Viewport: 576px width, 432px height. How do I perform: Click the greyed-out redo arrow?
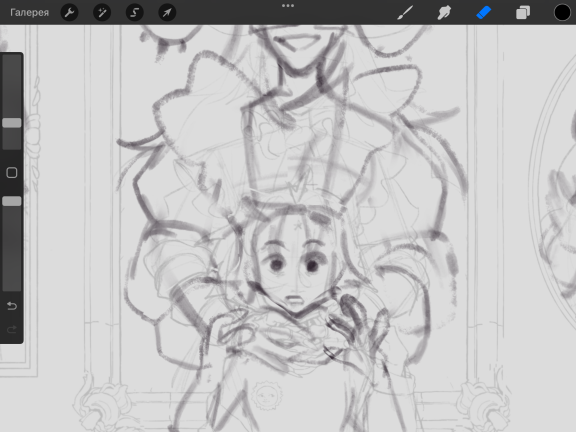click(x=12, y=329)
